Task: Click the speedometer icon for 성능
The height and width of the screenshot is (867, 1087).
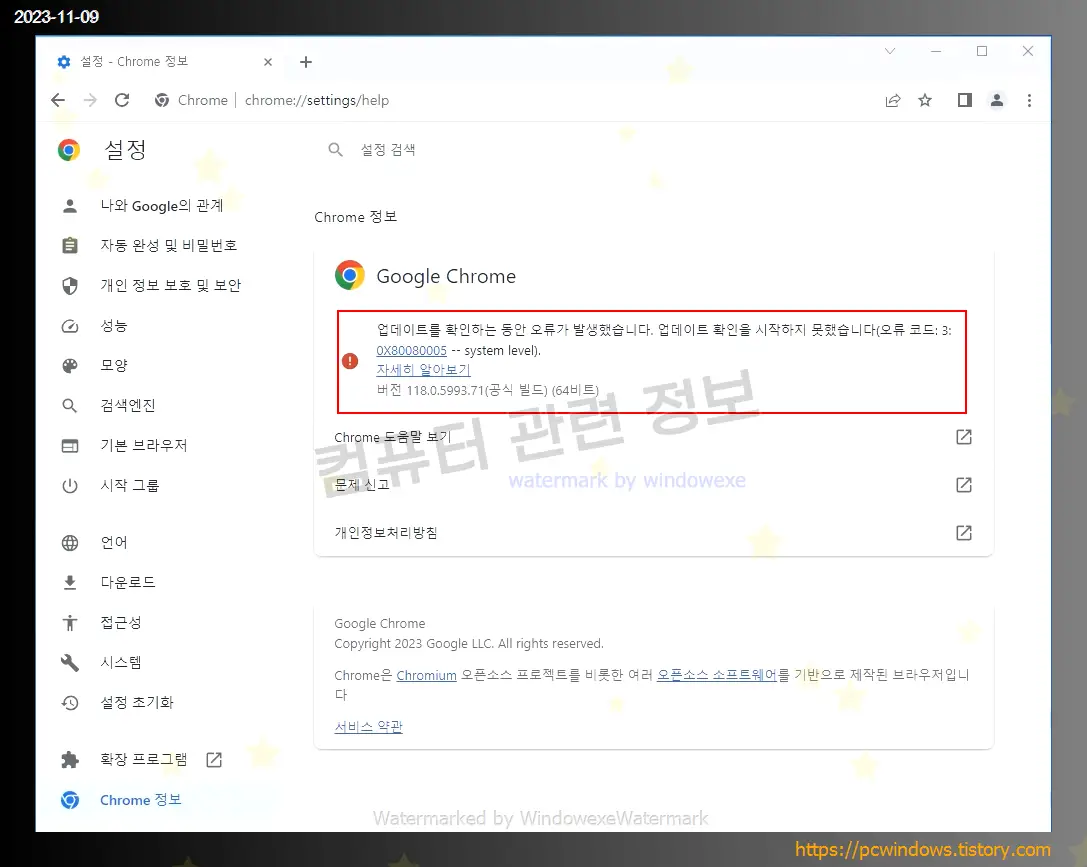Action: [70, 326]
